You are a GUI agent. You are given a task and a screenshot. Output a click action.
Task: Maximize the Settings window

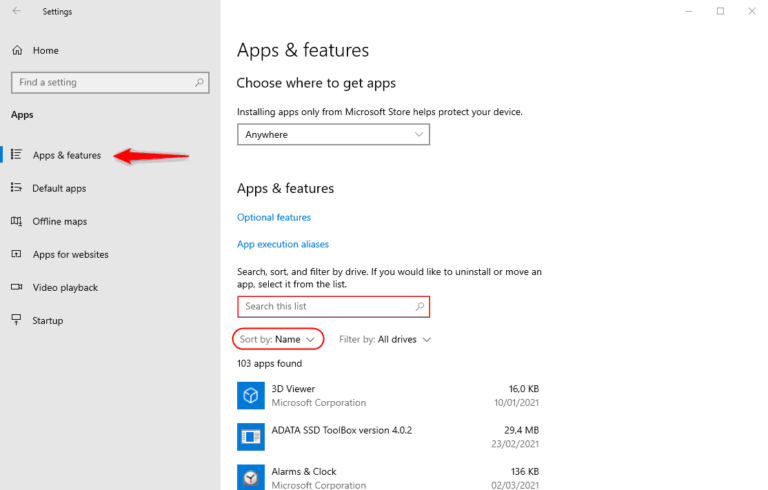coord(720,11)
